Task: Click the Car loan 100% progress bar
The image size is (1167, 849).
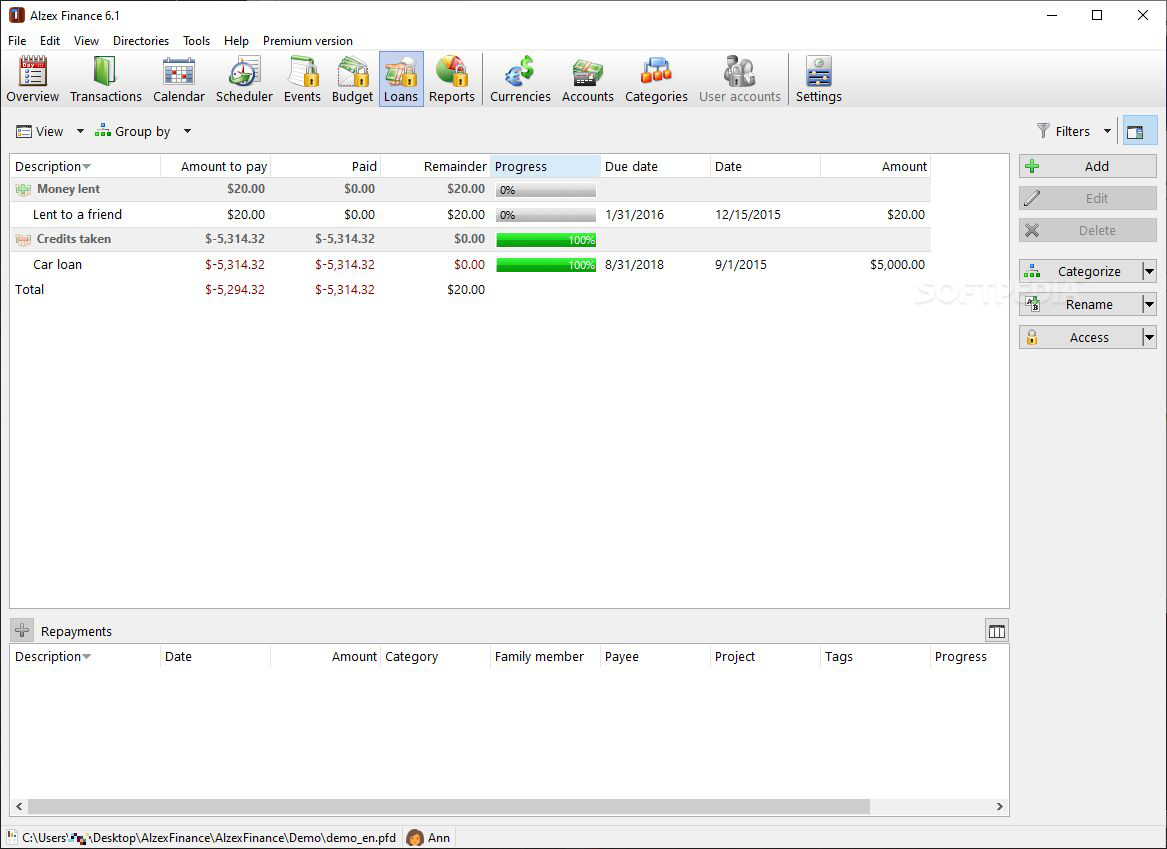Action: coord(546,265)
